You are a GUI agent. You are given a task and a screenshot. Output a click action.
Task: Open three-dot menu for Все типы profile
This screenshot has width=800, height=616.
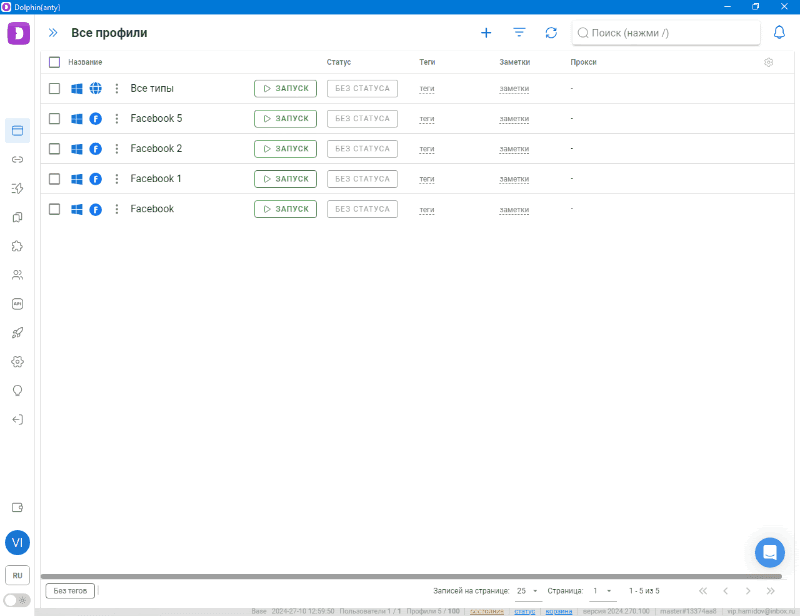(116, 89)
